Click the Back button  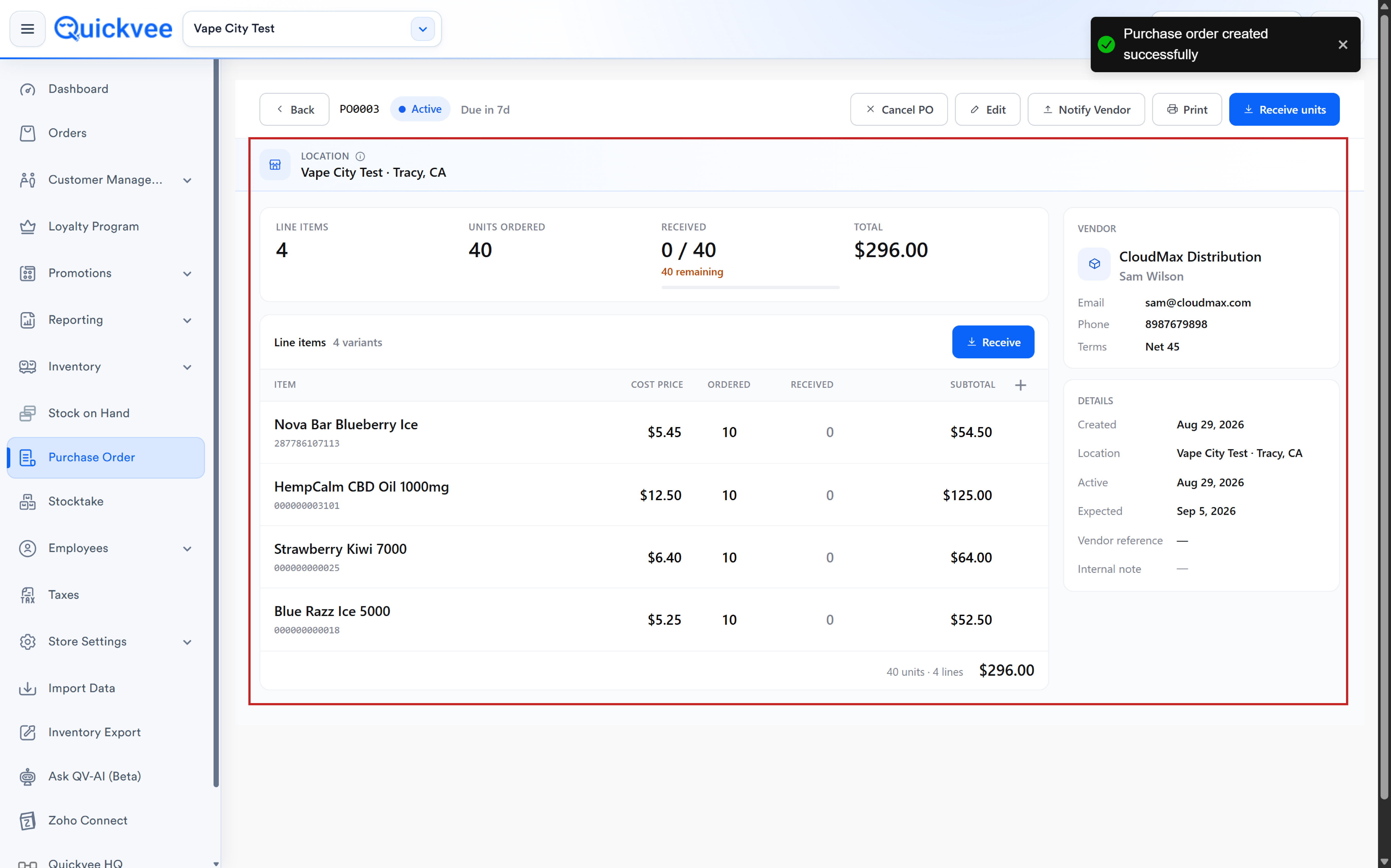[294, 109]
